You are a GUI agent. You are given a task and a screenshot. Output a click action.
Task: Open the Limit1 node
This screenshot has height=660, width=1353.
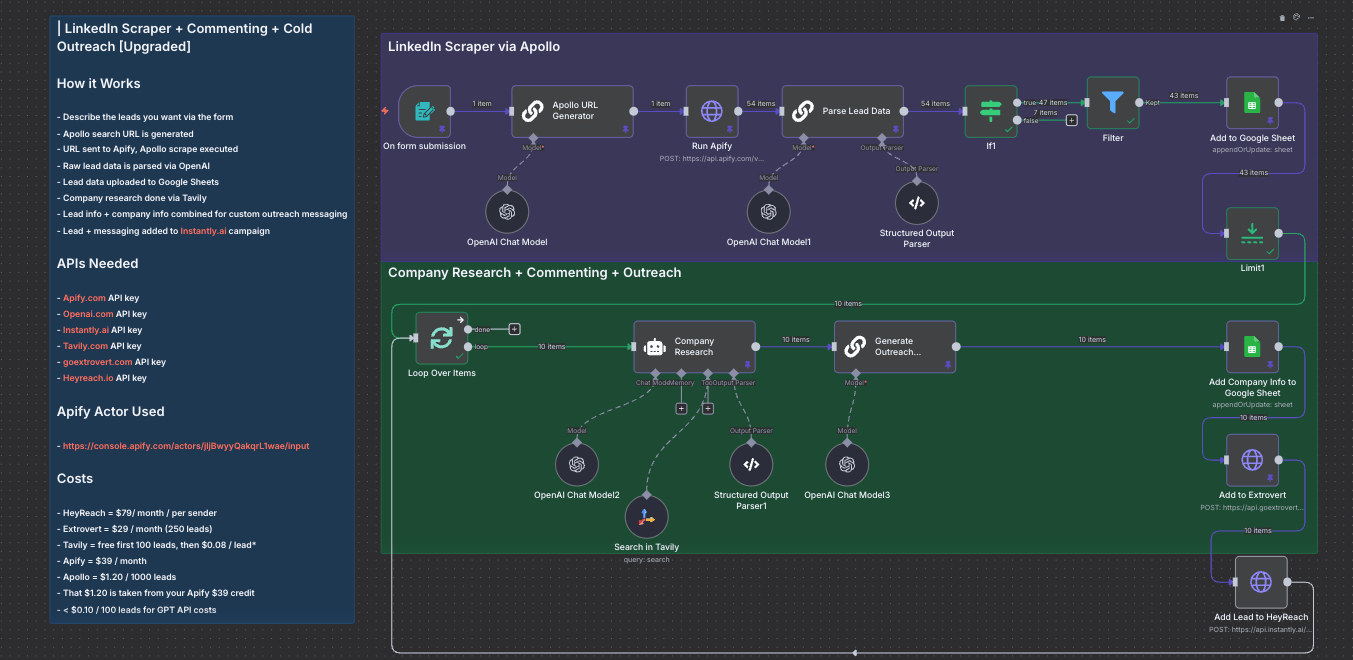1252,234
